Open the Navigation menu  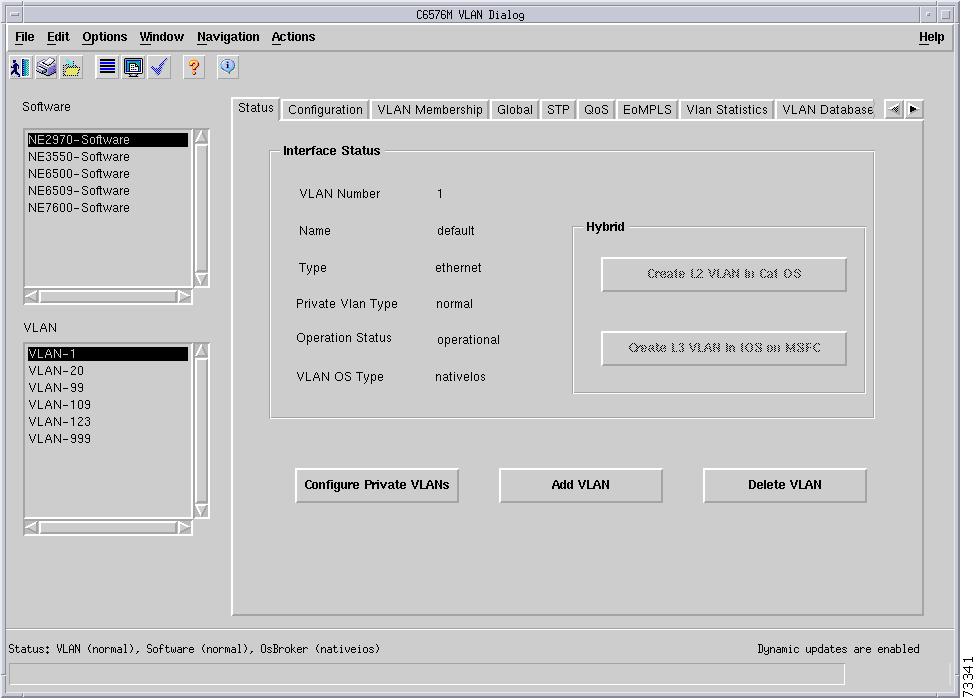pyautogui.click(x=228, y=37)
